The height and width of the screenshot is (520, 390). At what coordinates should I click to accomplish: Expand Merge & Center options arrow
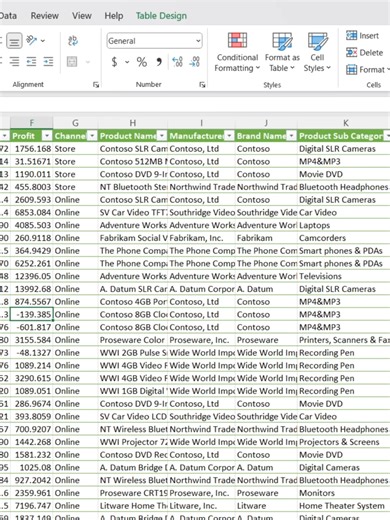(x=88, y=62)
